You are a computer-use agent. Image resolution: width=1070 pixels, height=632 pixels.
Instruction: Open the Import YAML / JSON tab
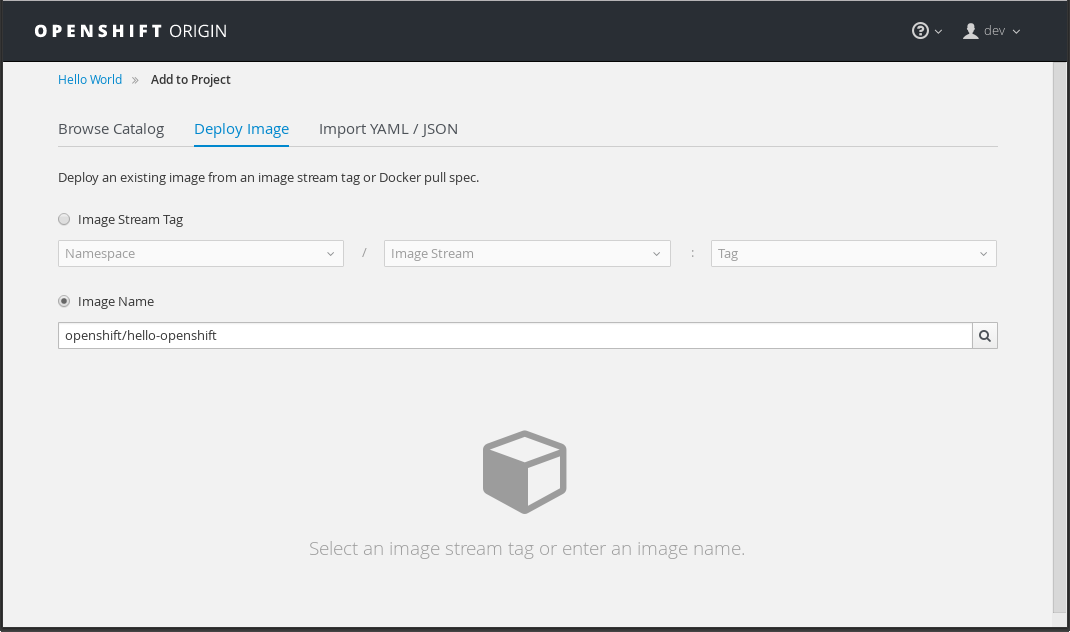coord(388,129)
